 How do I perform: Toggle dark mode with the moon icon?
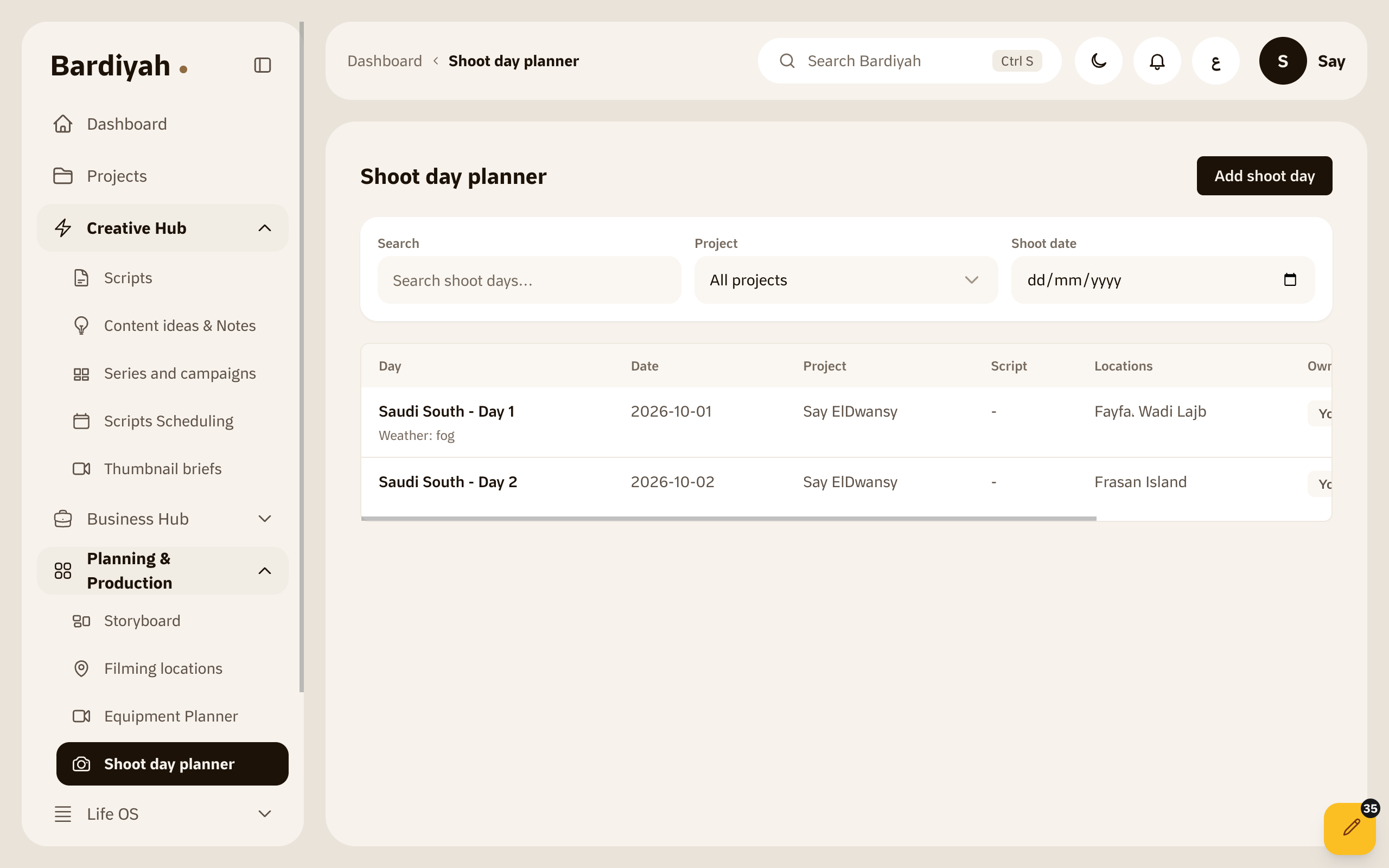coord(1099,61)
